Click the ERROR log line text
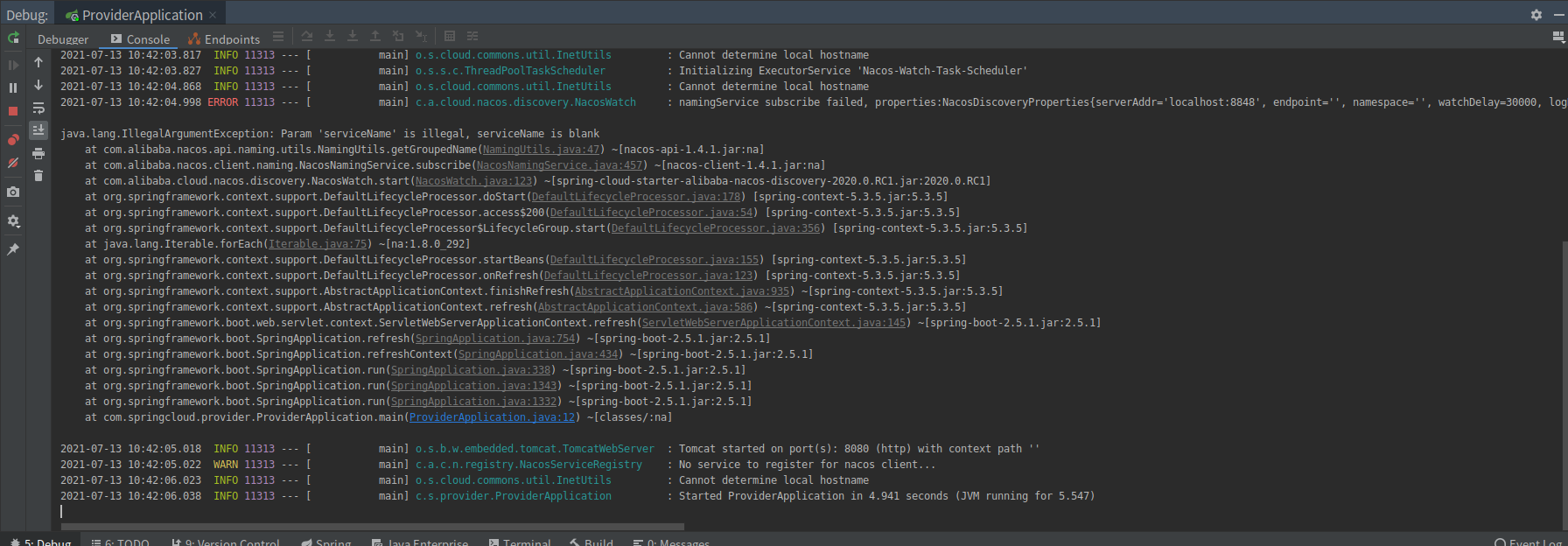The image size is (1568, 546). coord(813,102)
